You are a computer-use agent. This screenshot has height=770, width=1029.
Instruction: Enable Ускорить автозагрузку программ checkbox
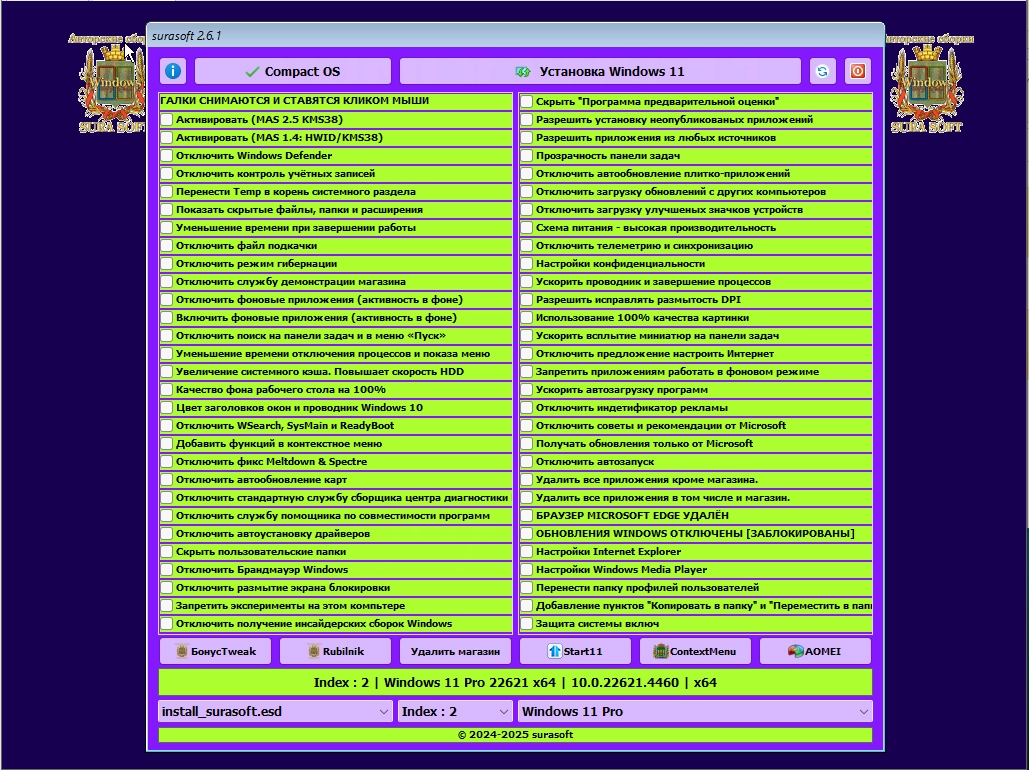click(526, 389)
